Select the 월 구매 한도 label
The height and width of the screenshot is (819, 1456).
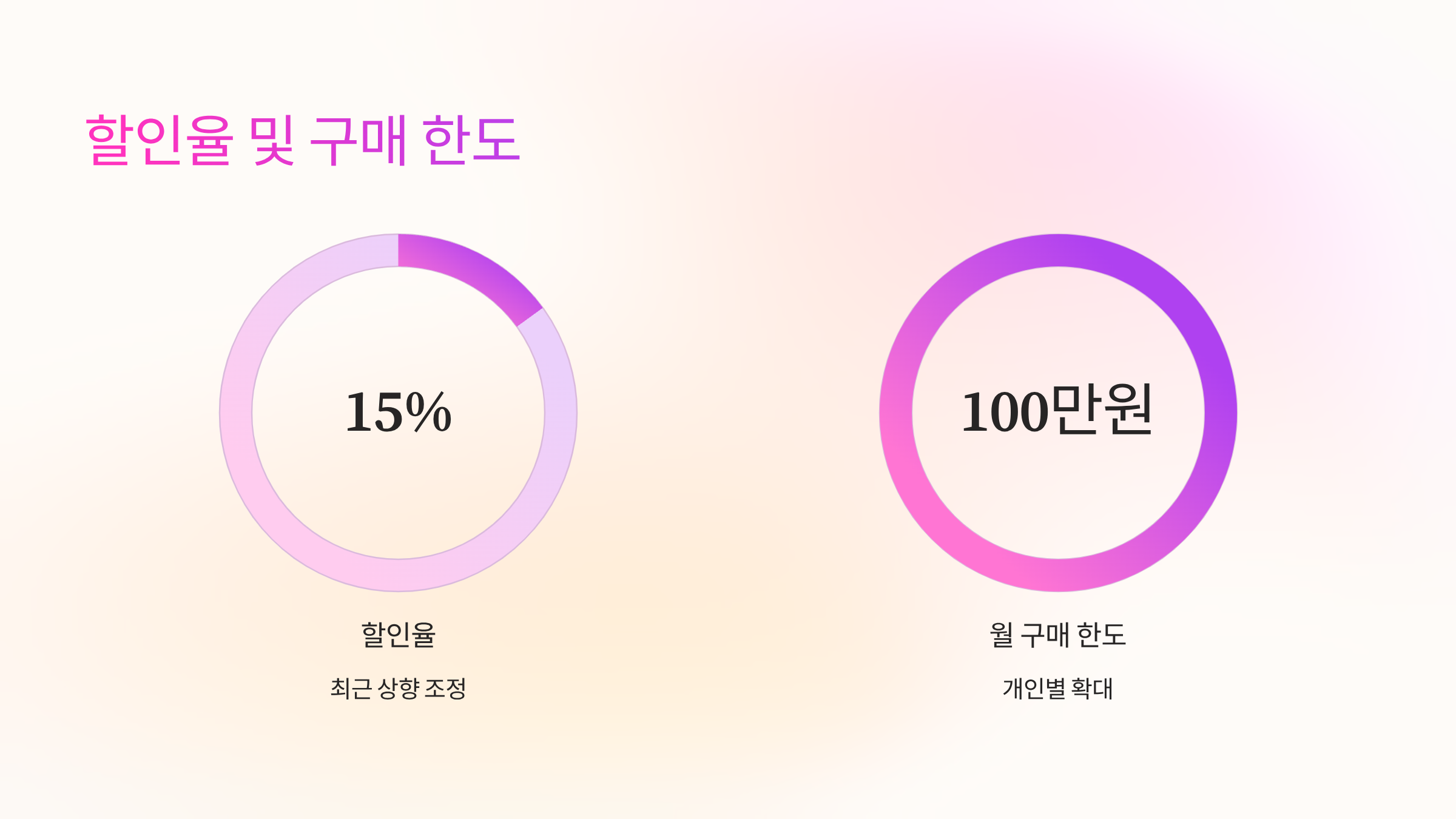click(1058, 635)
